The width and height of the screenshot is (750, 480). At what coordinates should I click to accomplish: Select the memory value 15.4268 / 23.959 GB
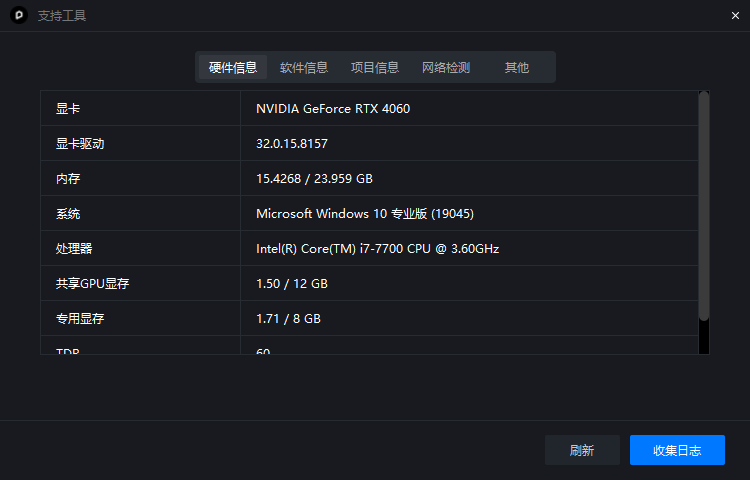coord(314,179)
